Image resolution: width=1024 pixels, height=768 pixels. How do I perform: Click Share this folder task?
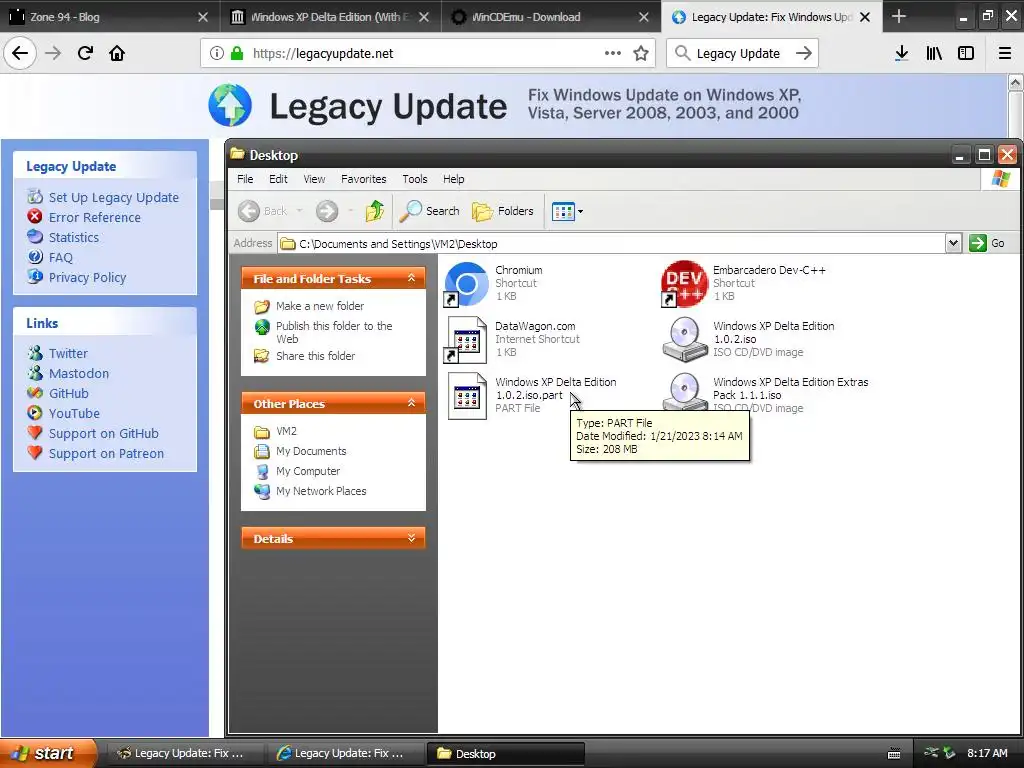315,356
